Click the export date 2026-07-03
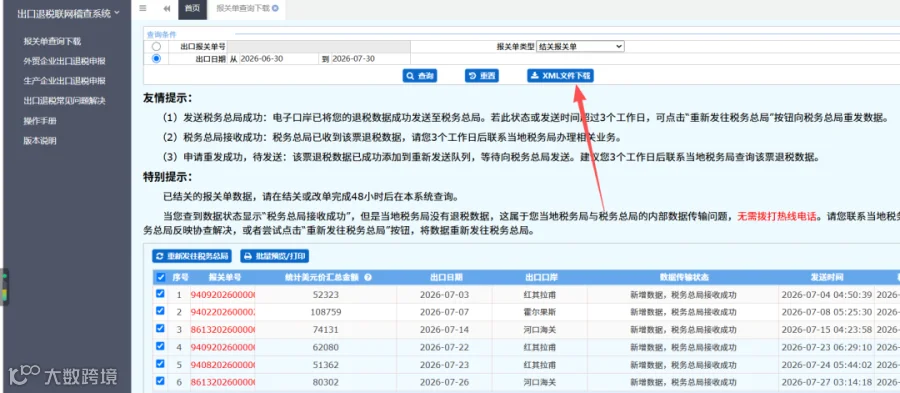This screenshot has width=900, height=393. pyautogui.click(x=445, y=295)
